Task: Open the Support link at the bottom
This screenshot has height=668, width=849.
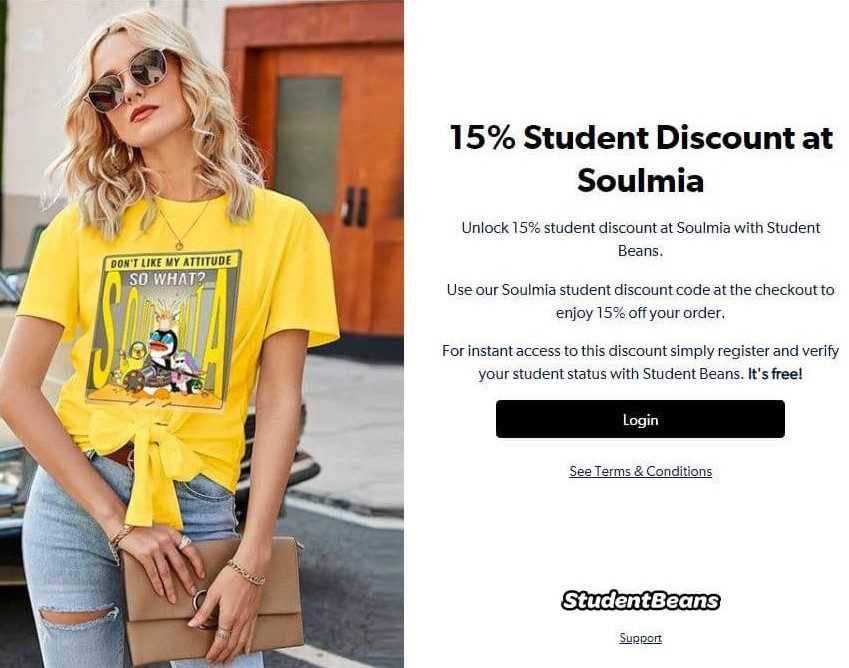Action: (x=641, y=638)
